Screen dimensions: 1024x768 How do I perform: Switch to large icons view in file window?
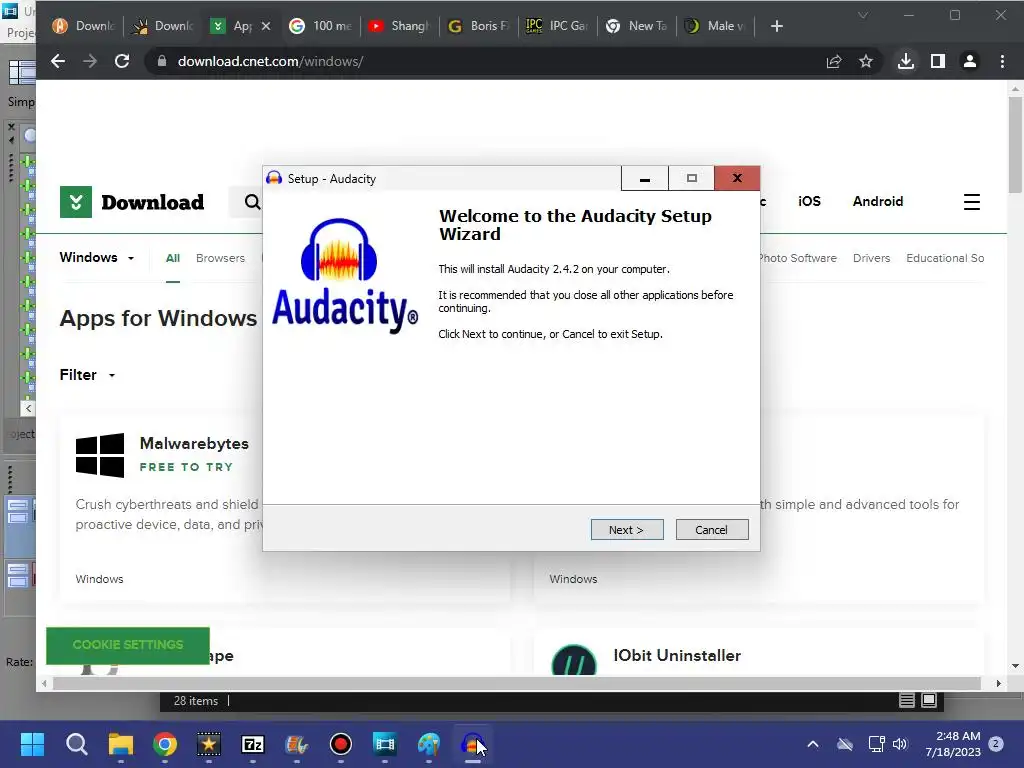929,701
